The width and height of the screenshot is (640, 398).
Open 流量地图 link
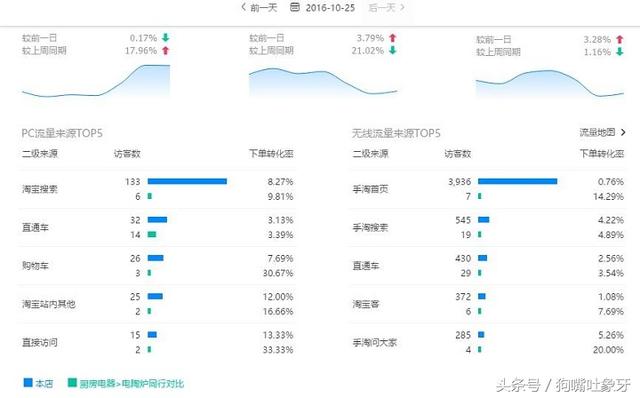pos(597,132)
